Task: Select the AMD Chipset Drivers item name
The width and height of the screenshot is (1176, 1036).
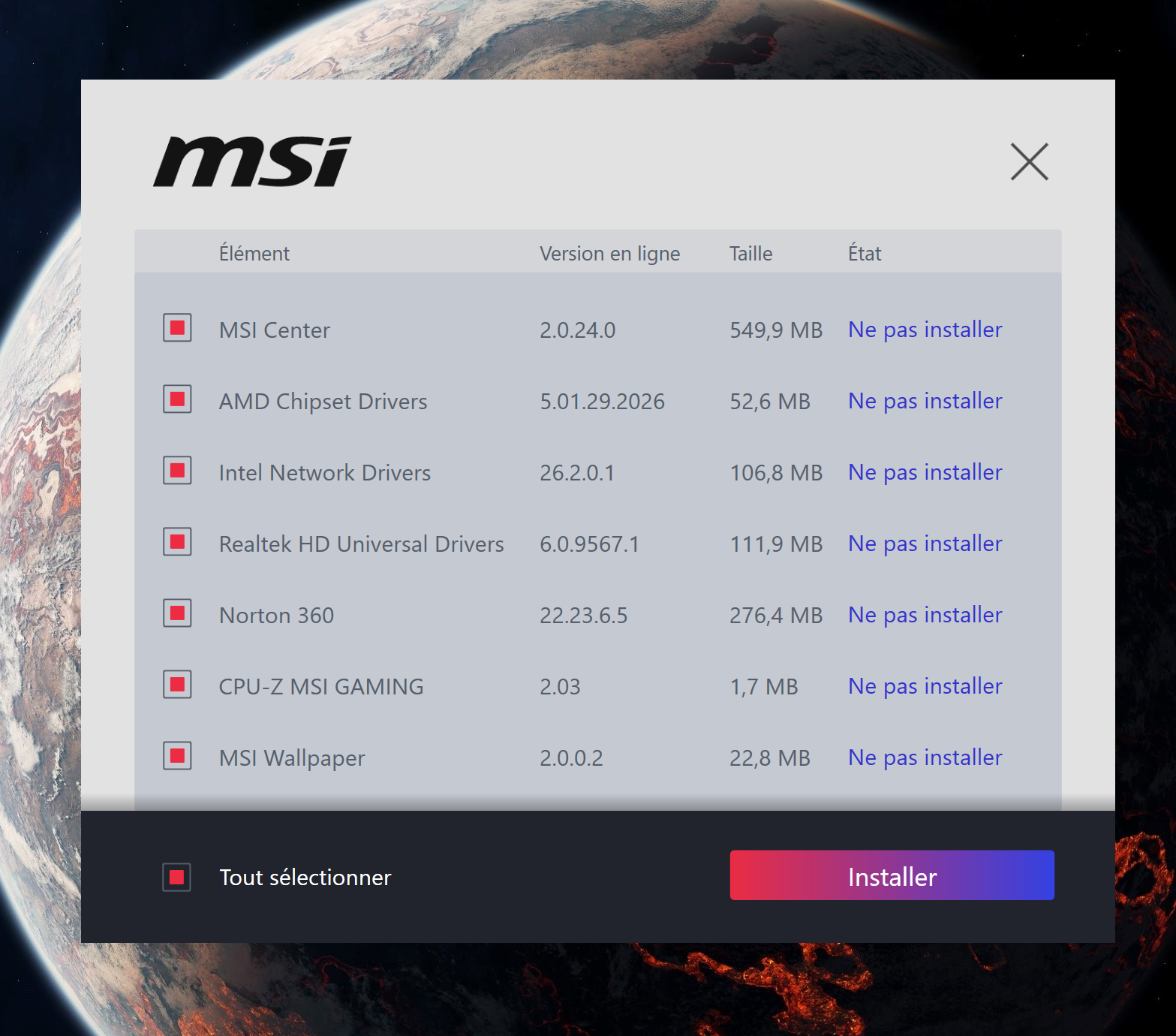Action: point(323,402)
